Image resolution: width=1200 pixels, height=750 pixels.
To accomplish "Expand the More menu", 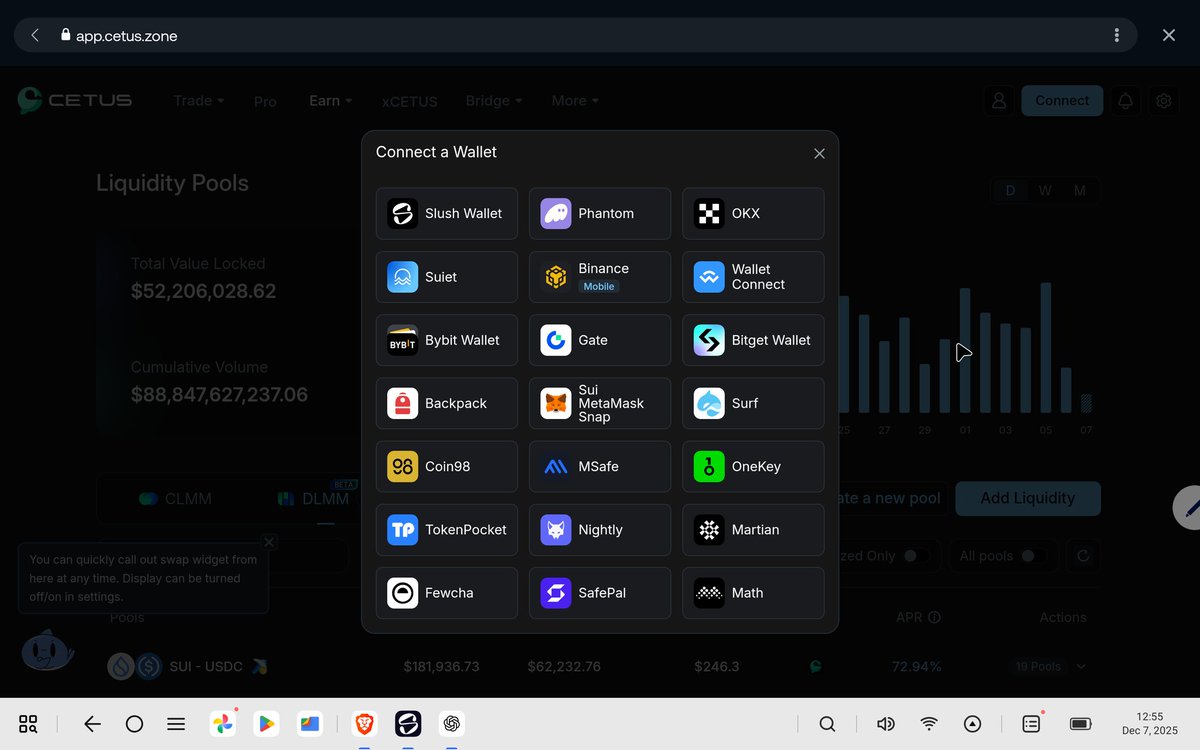I will [575, 100].
